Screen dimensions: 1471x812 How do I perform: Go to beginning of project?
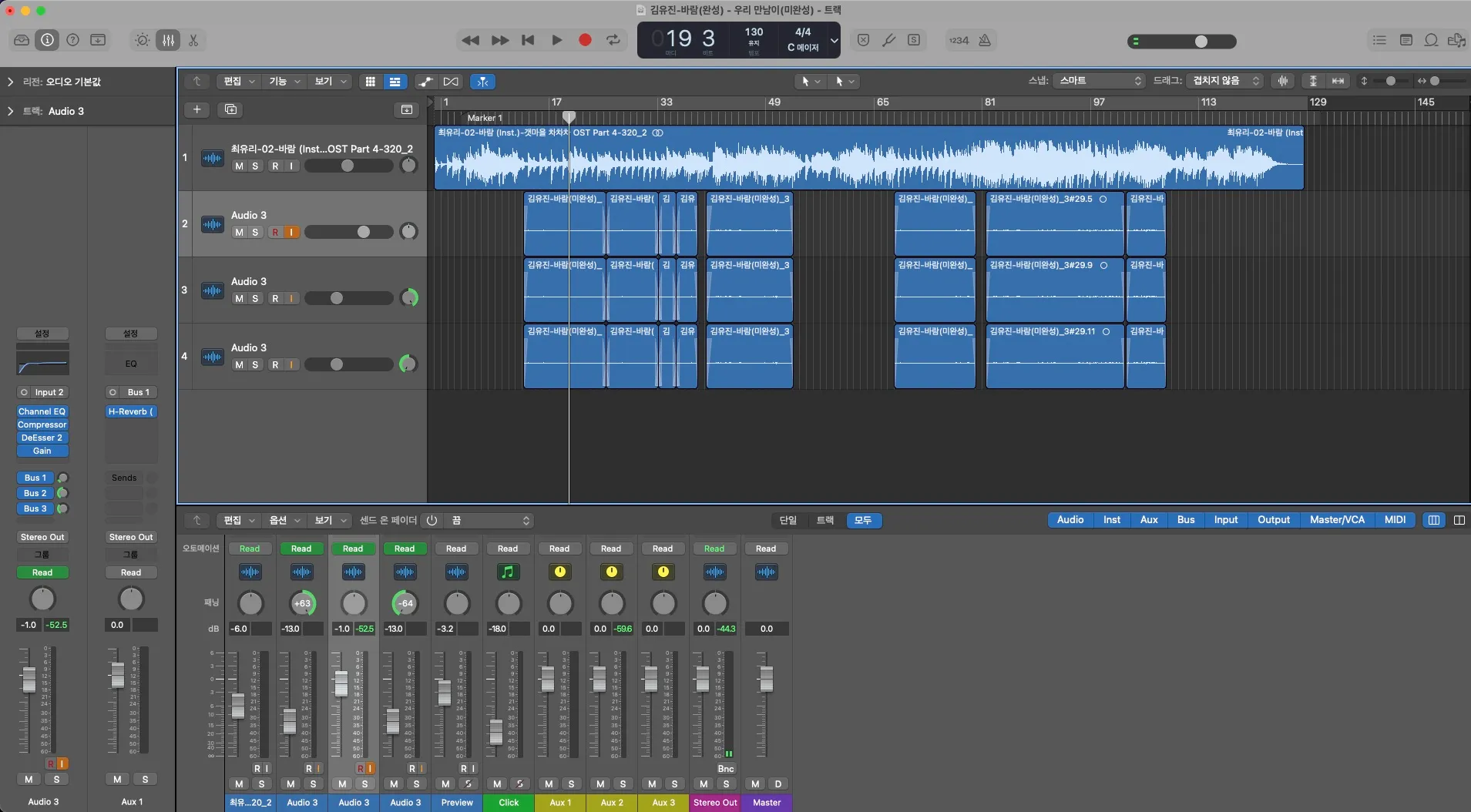[x=528, y=40]
